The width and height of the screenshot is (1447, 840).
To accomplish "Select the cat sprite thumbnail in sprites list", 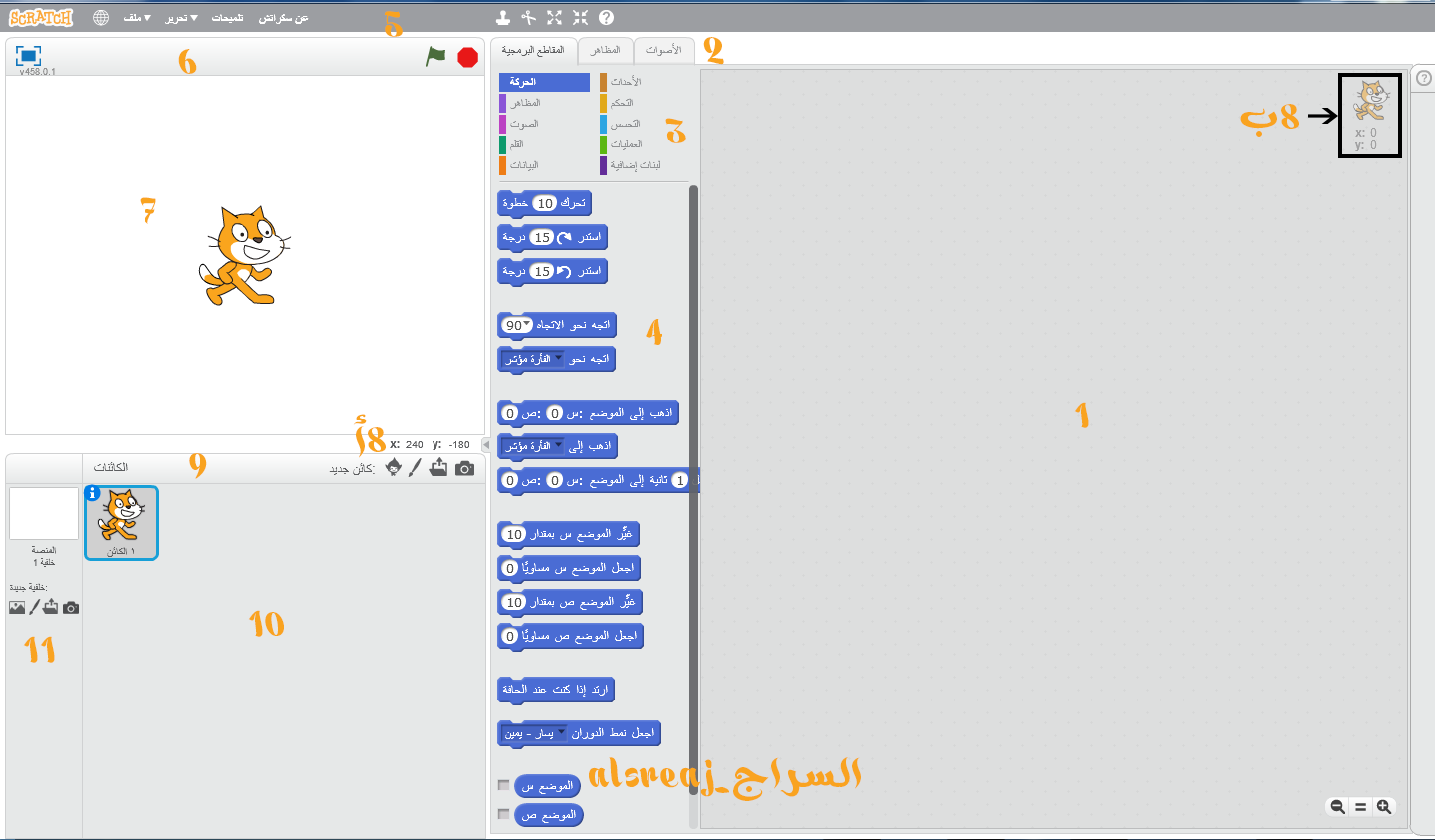I will coord(122,522).
